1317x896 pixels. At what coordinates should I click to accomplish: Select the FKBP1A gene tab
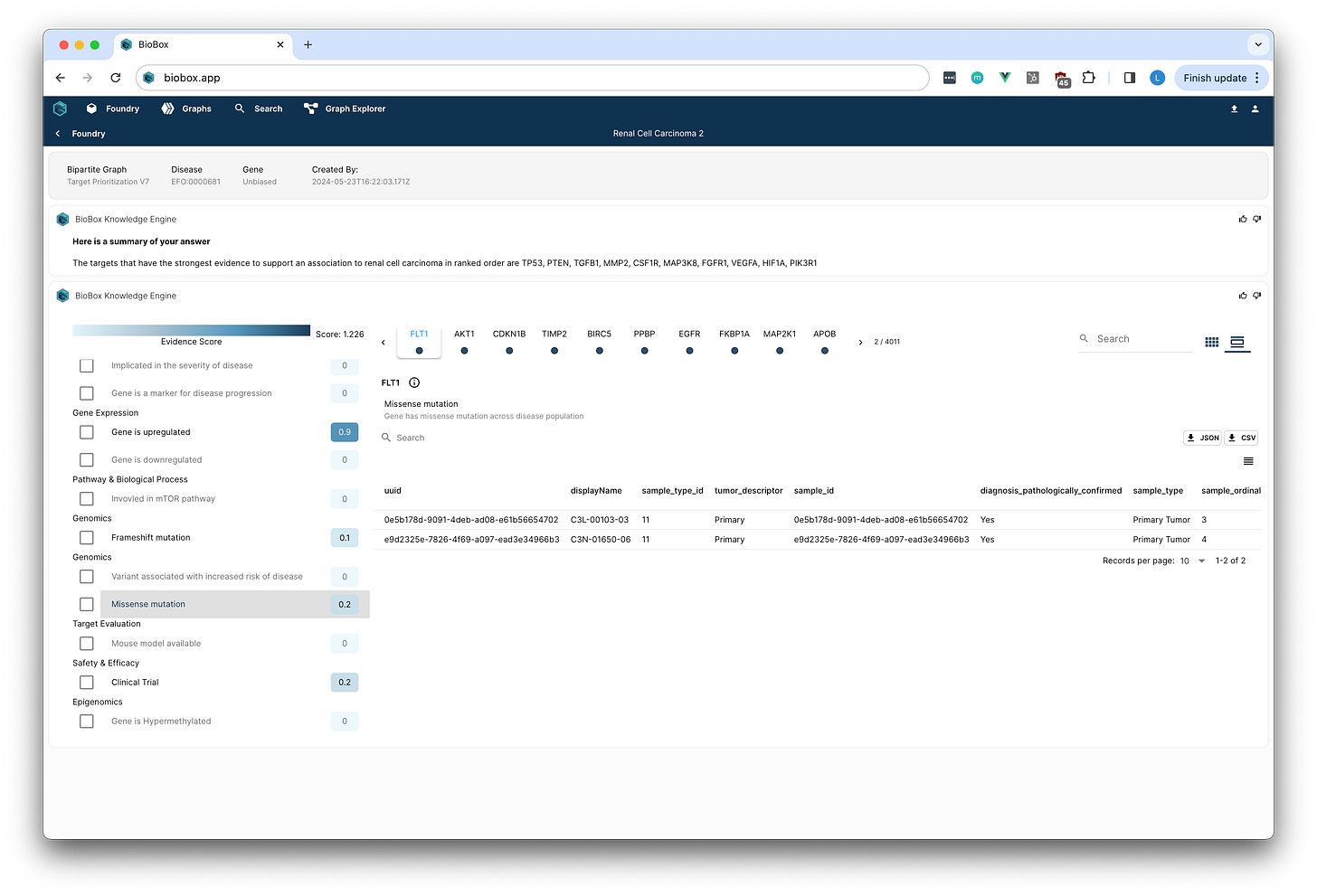click(734, 341)
